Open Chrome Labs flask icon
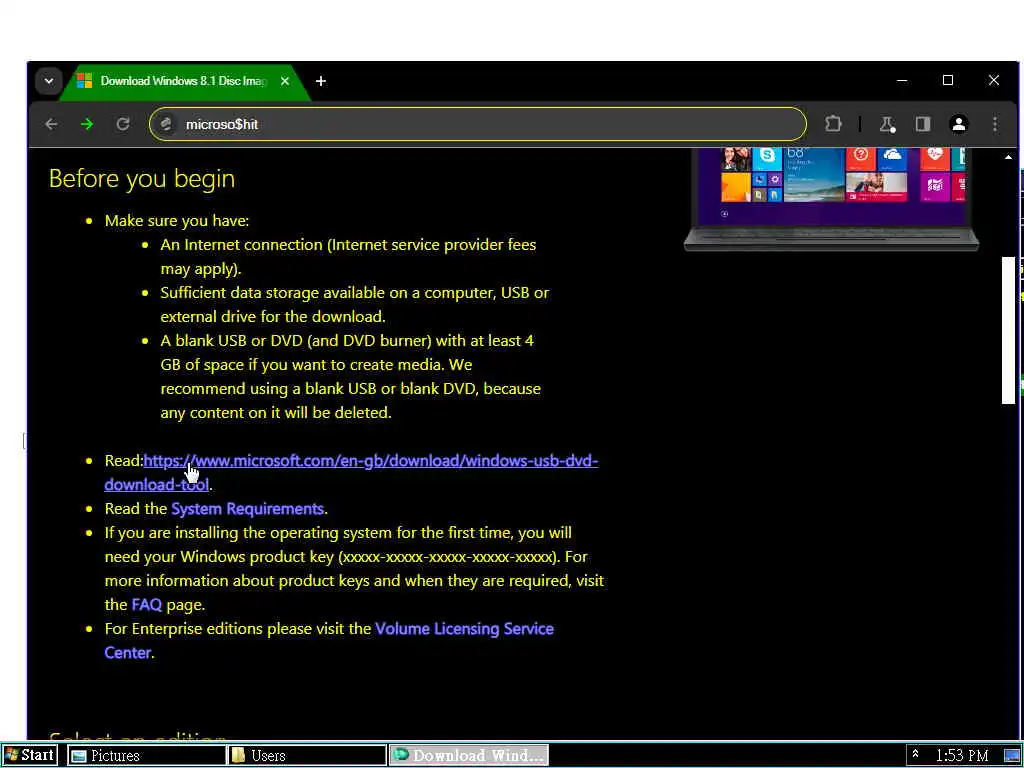 (887, 124)
